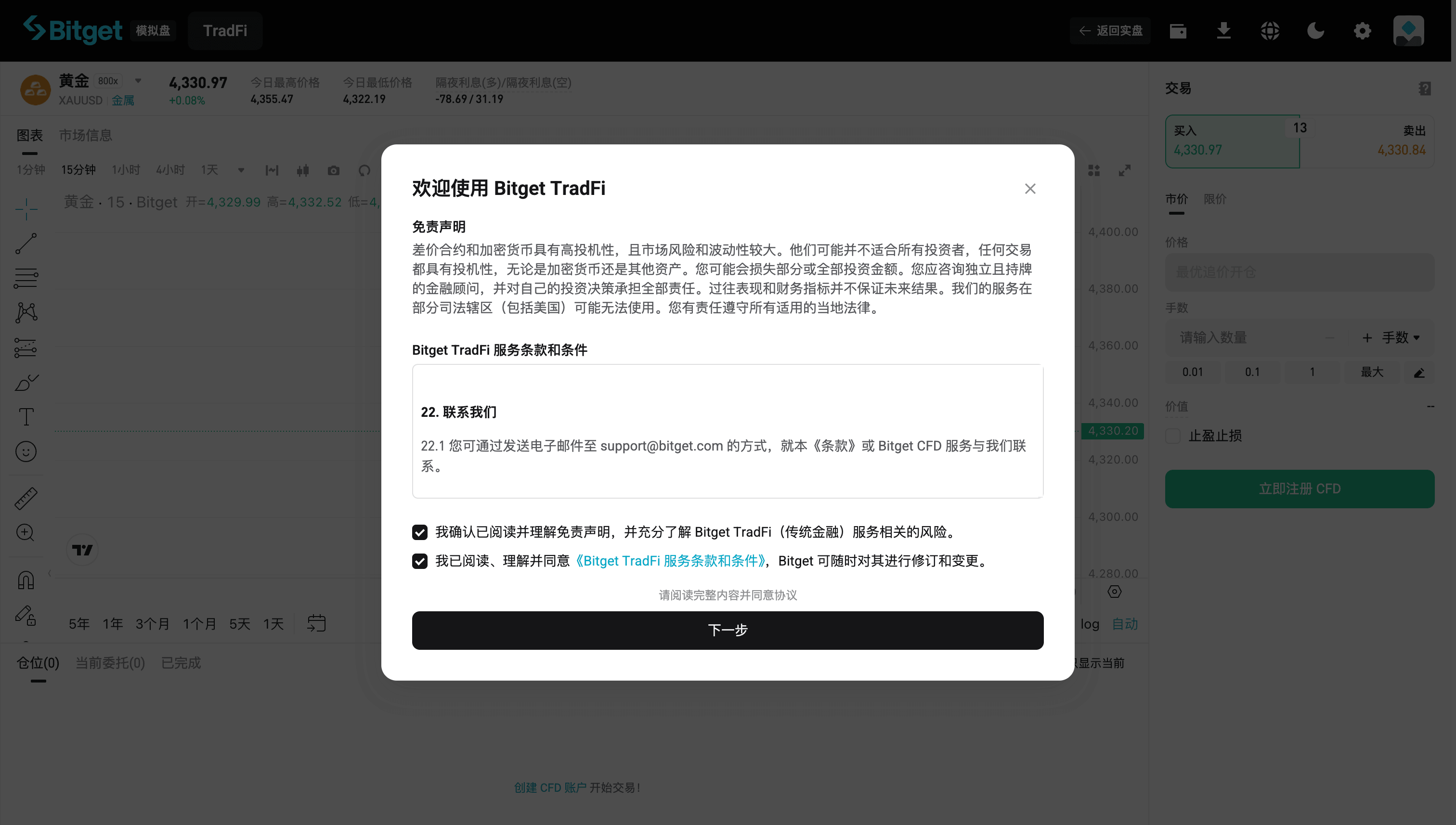
Task: Select the 1小时 timeframe
Action: [126, 170]
